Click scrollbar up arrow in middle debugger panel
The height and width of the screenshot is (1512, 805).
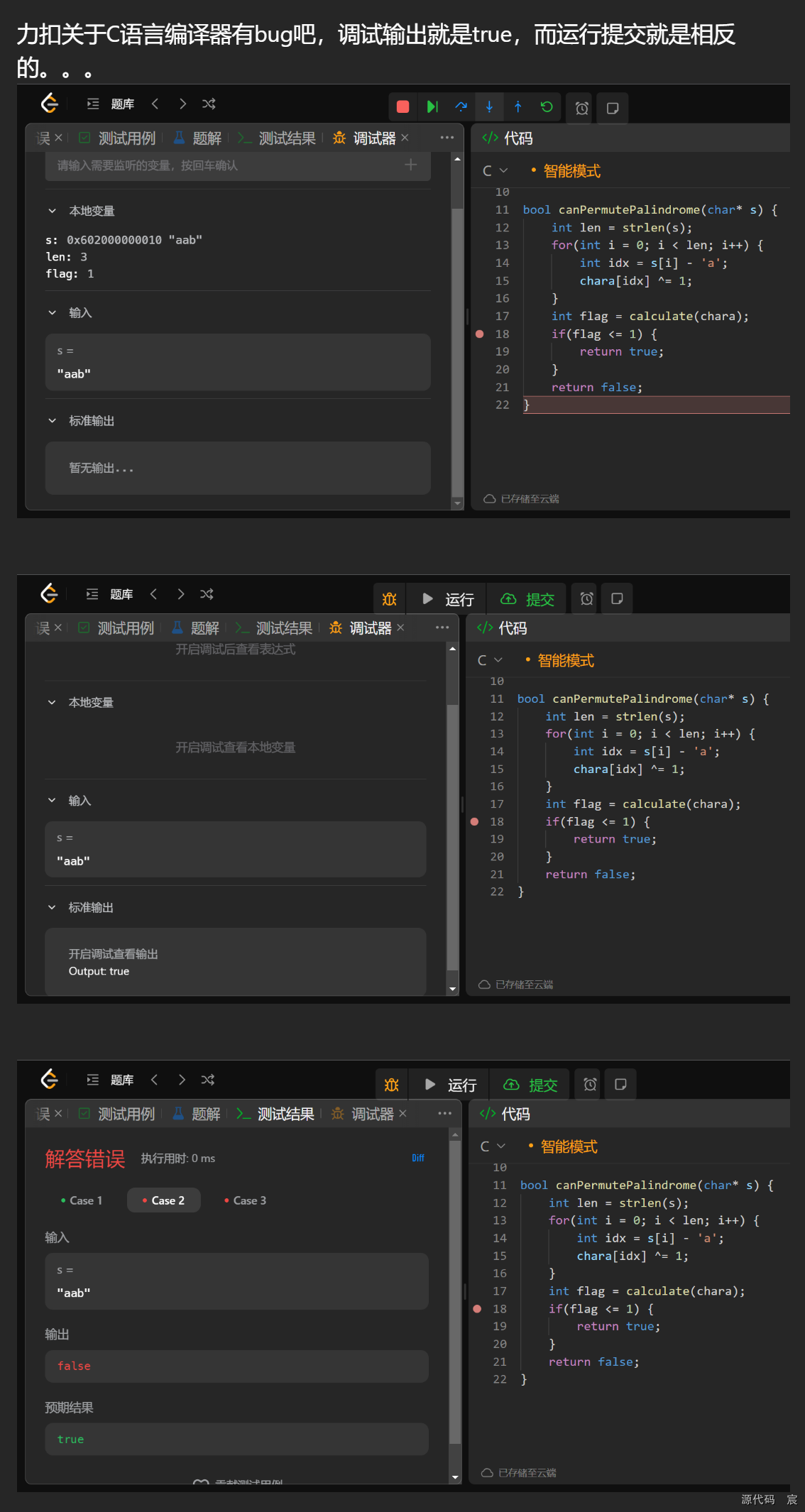click(452, 648)
